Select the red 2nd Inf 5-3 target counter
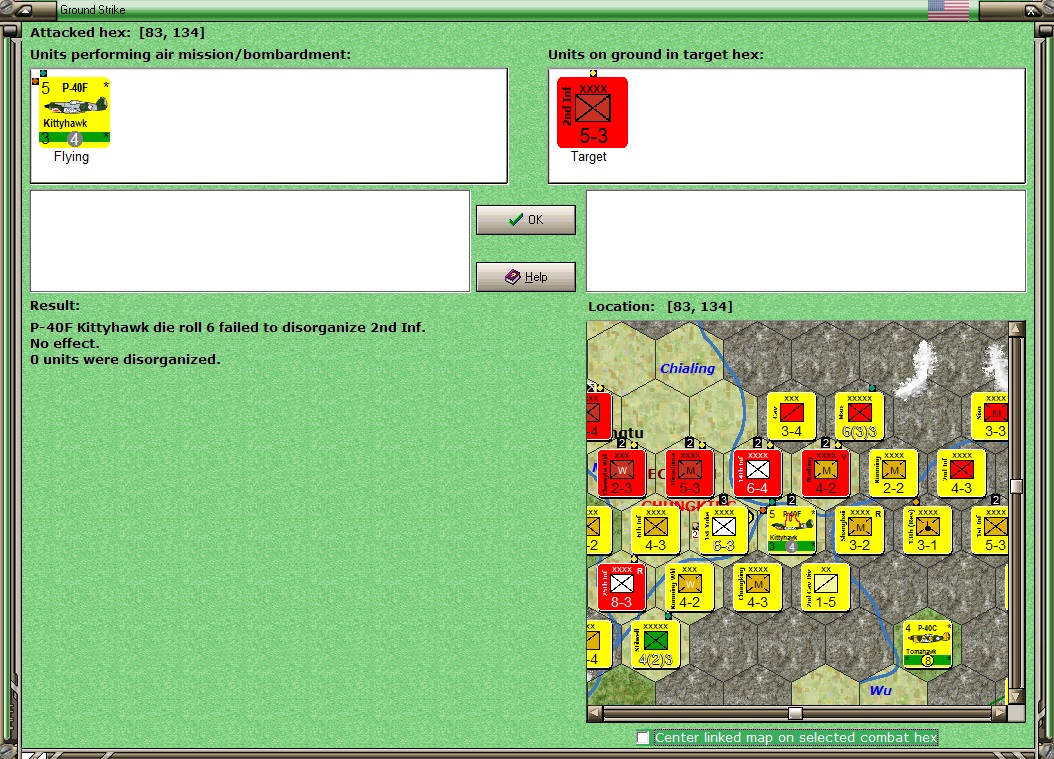The height and width of the screenshot is (759, 1054). 592,112
